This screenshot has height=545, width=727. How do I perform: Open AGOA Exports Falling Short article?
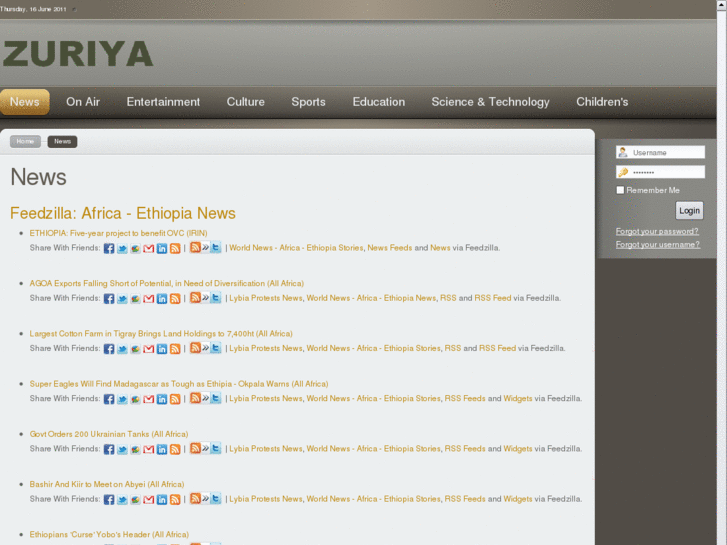click(166, 283)
